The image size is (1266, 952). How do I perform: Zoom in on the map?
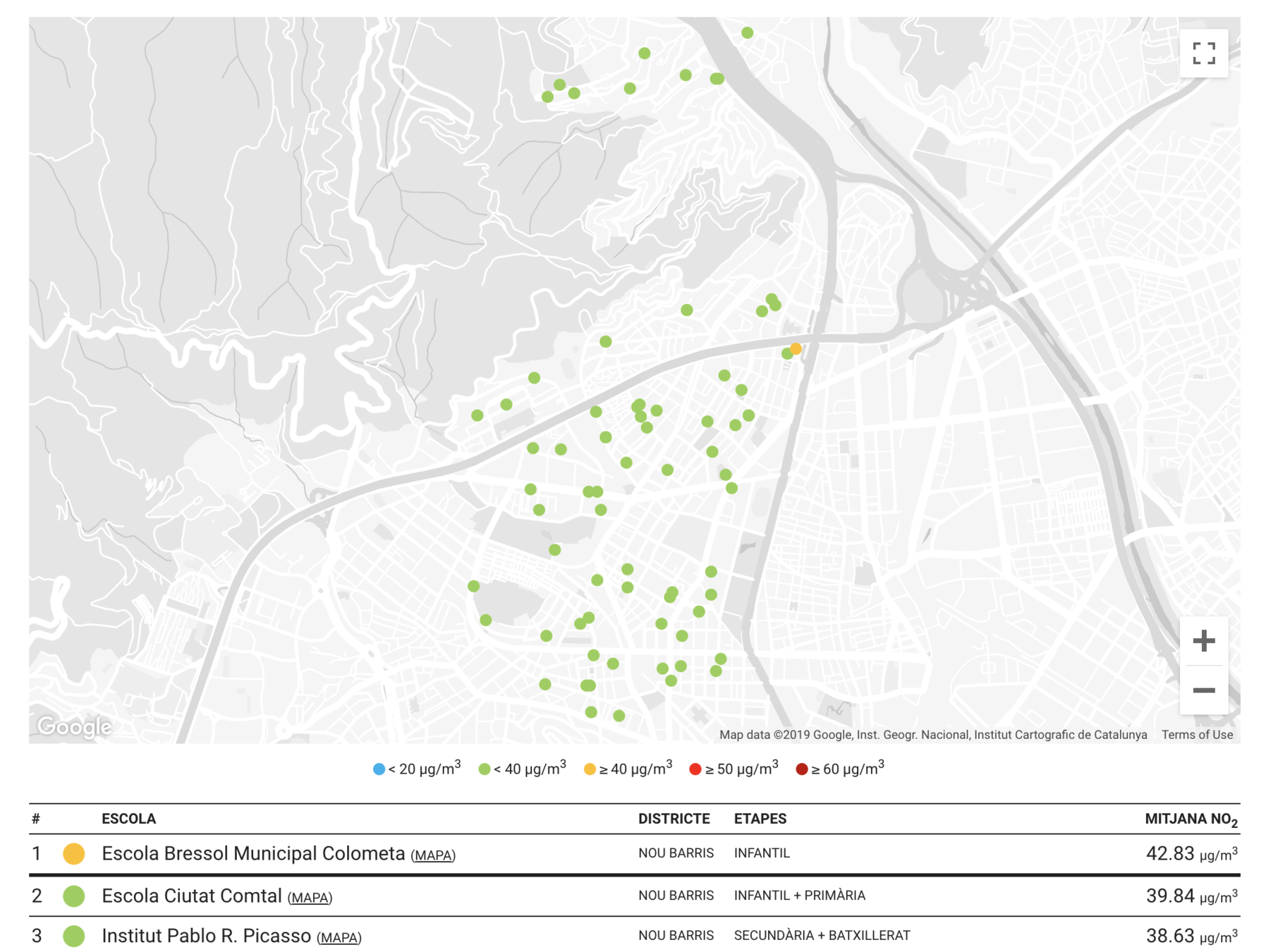tap(1203, 640)
